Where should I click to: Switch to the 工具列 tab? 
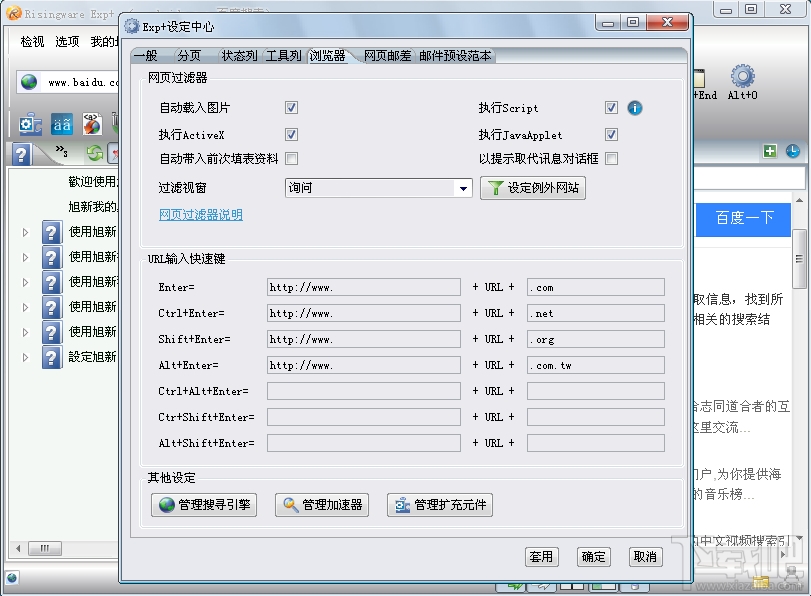282,55
